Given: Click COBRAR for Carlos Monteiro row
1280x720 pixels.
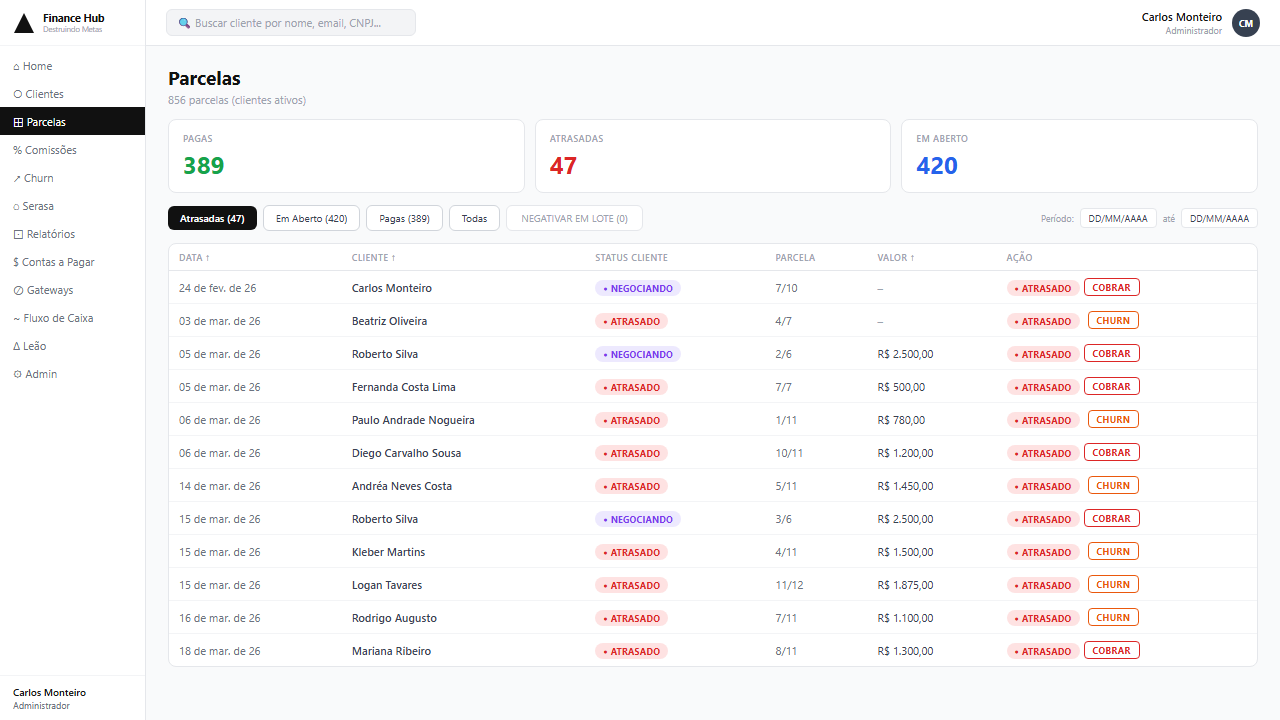Looking at the screenshot, I should pos(1111,288).
